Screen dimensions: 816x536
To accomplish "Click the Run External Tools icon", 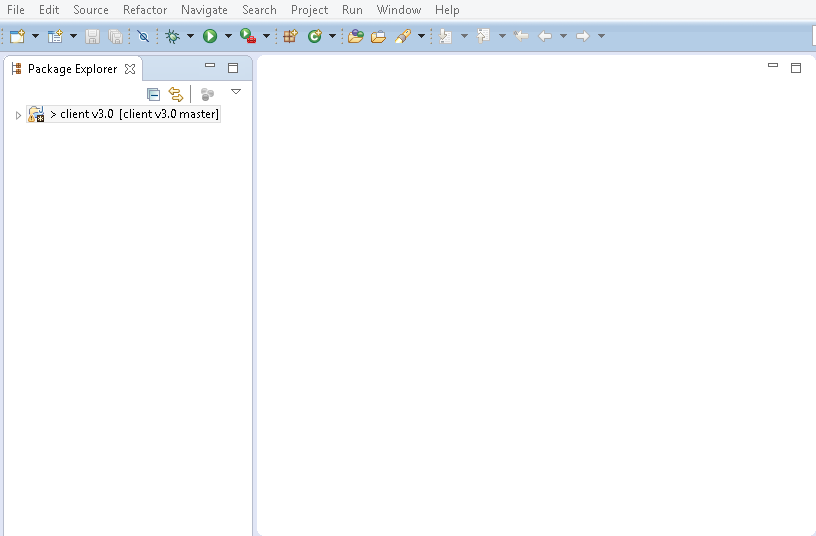I will click(248, 36).
